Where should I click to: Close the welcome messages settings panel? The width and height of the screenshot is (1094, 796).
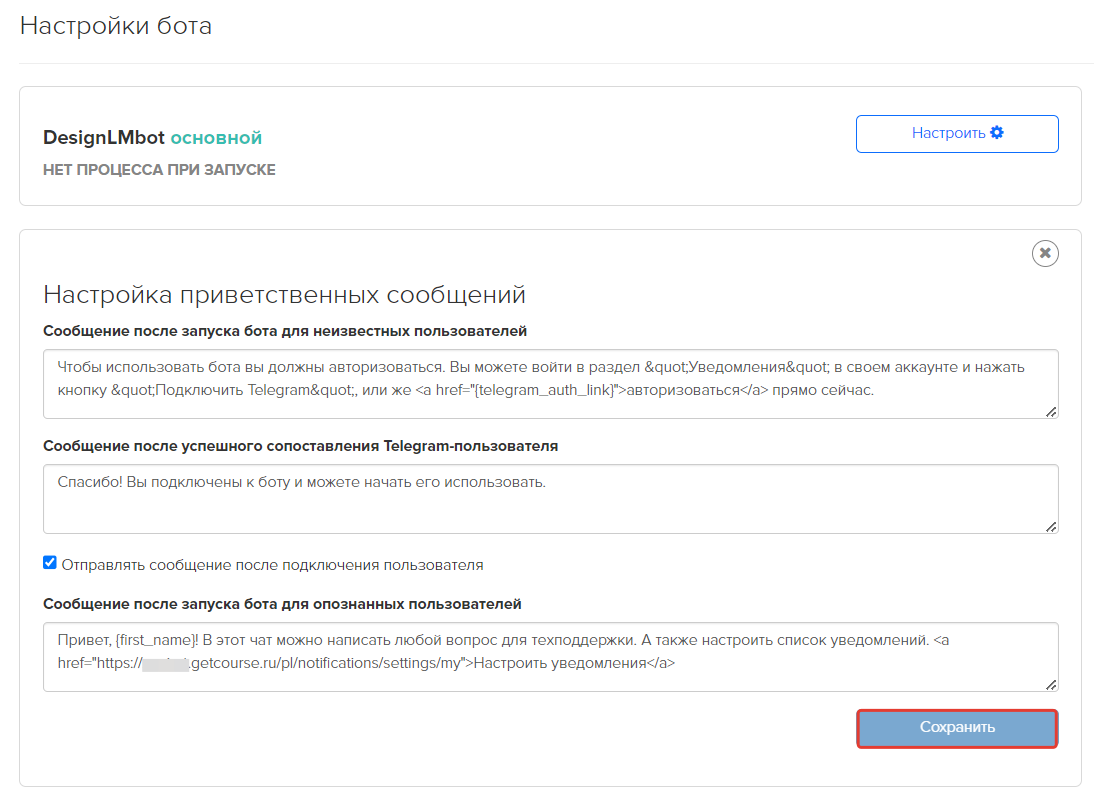coord(1045,254)
